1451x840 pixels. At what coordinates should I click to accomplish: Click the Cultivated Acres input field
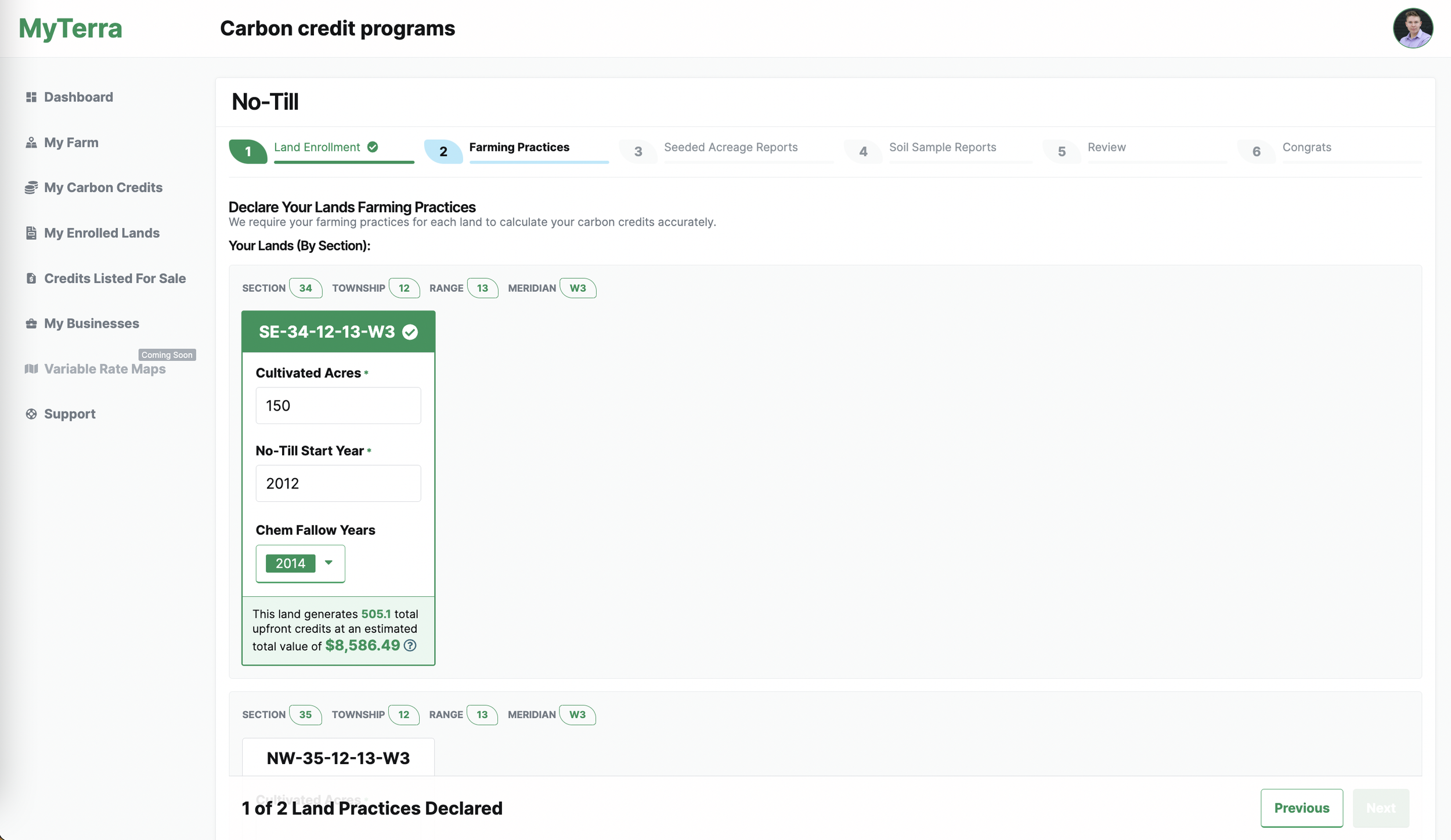[x=338, y=405]
